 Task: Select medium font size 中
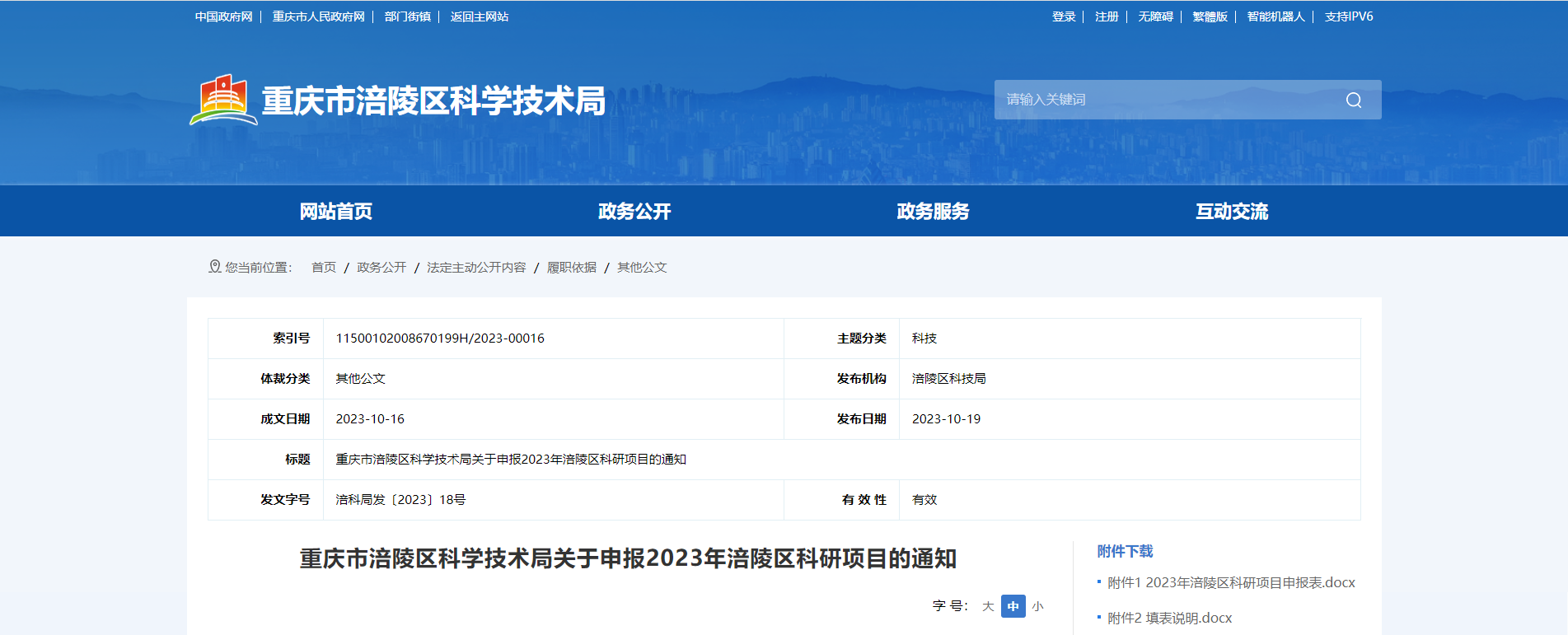(1013, 606)
